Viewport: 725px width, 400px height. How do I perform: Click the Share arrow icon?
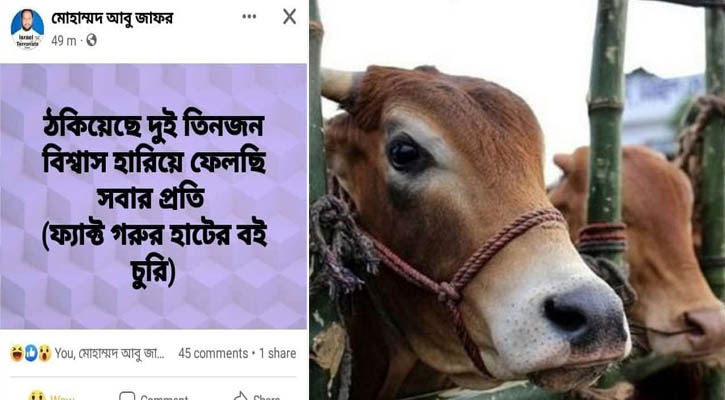(240, 396)
